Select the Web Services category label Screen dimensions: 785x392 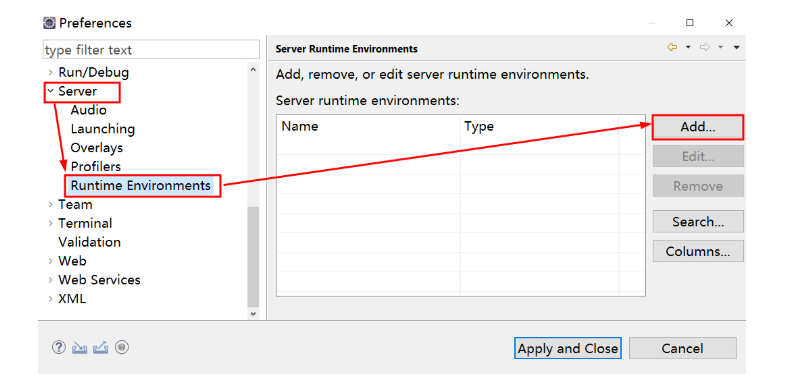pos(99,280)
